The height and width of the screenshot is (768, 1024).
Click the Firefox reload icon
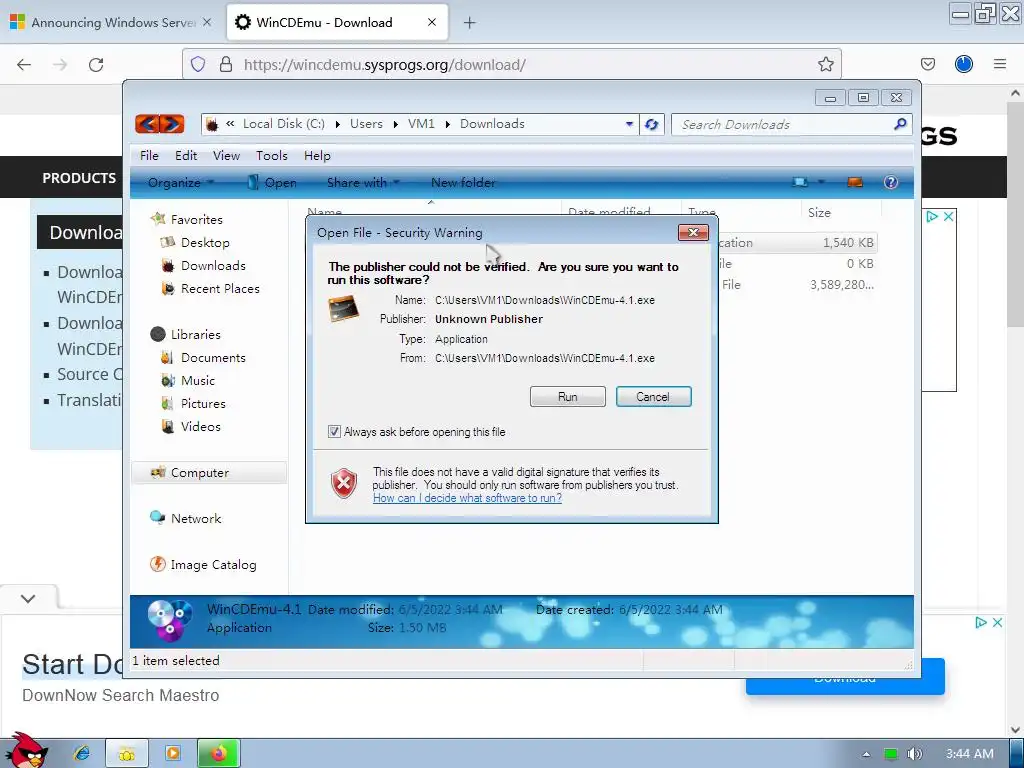coord(96,65)
